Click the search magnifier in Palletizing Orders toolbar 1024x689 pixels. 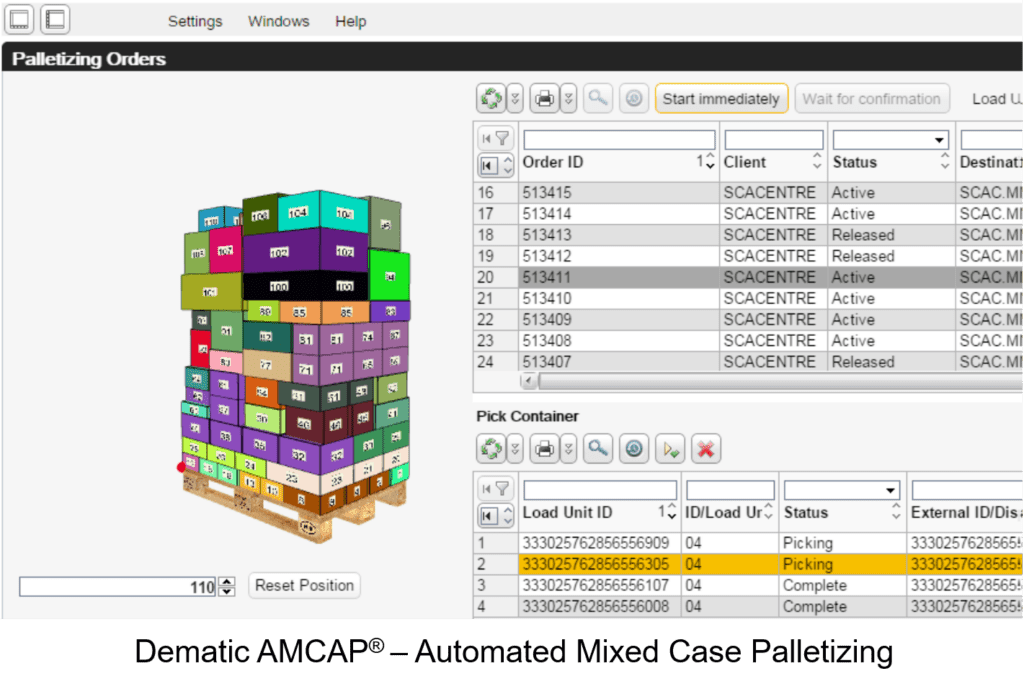tap(598, 99)
